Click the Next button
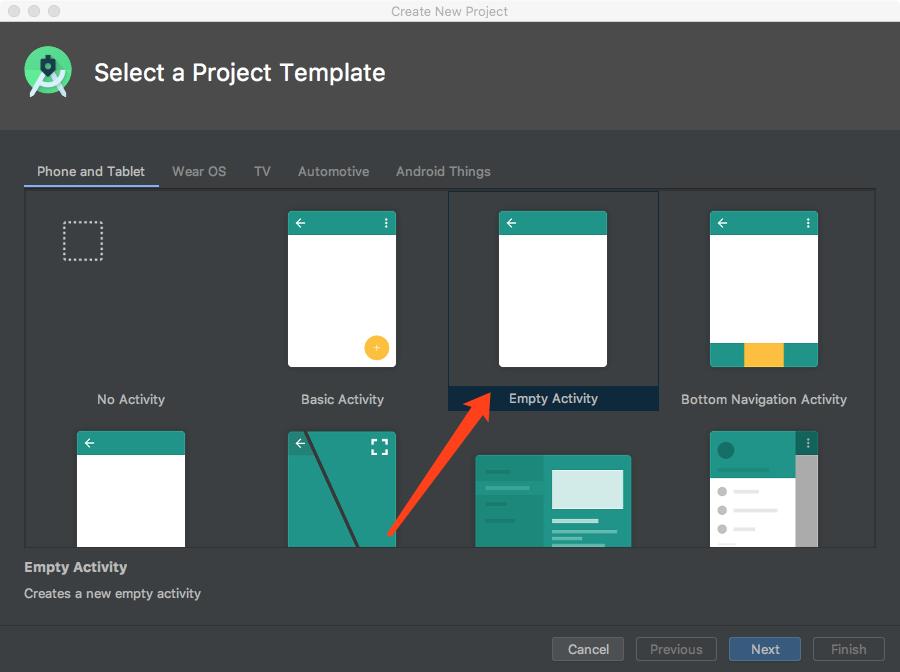 764,649
